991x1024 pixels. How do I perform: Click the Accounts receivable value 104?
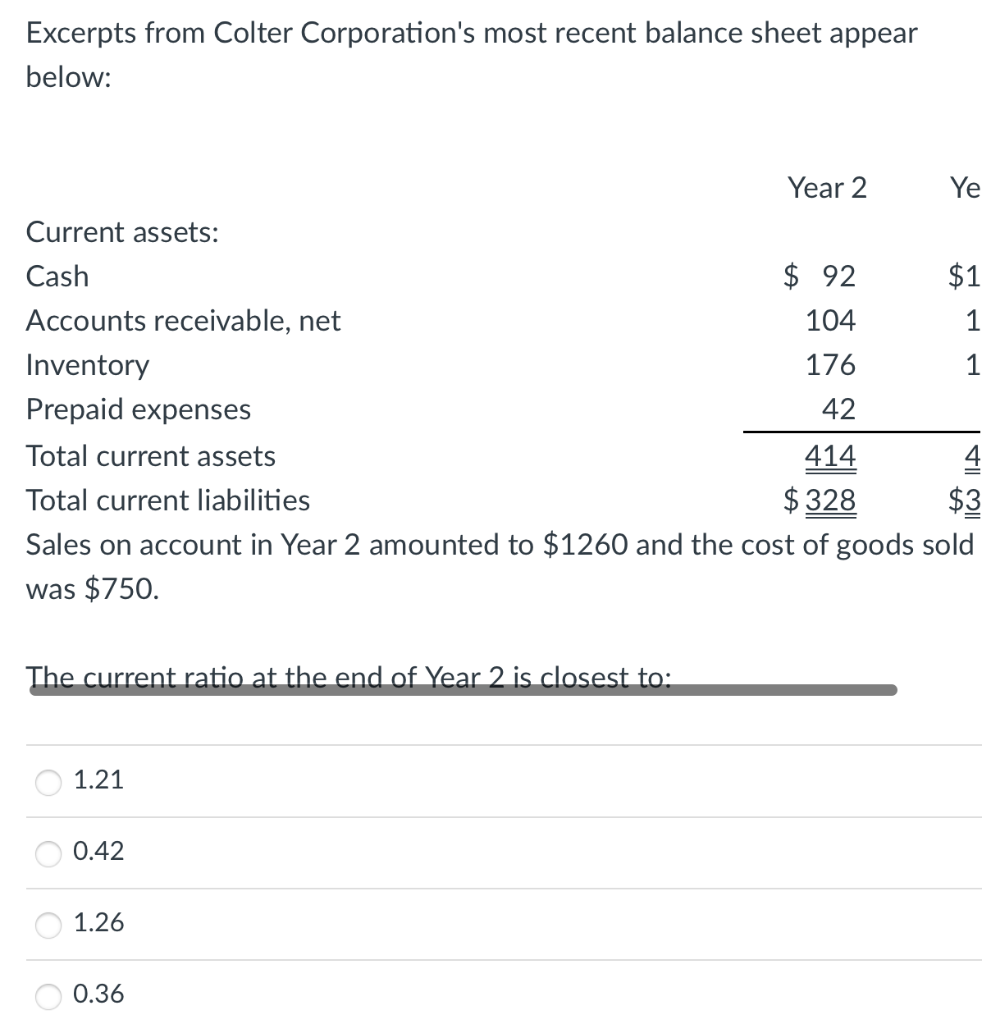pyautogui.click(x=830, y=320)
